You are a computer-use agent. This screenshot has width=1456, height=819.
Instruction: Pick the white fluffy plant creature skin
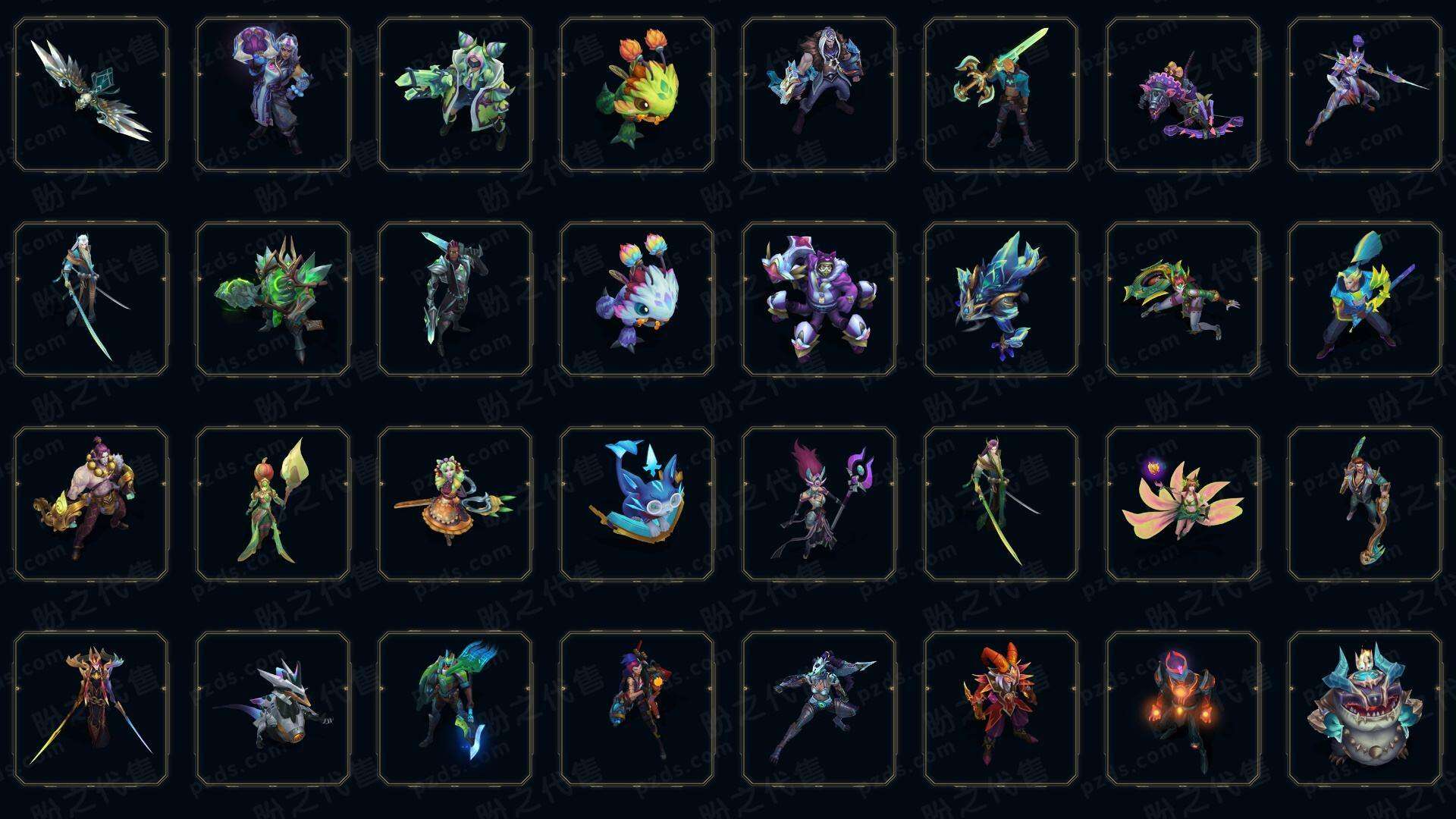[x=637, y=299]
